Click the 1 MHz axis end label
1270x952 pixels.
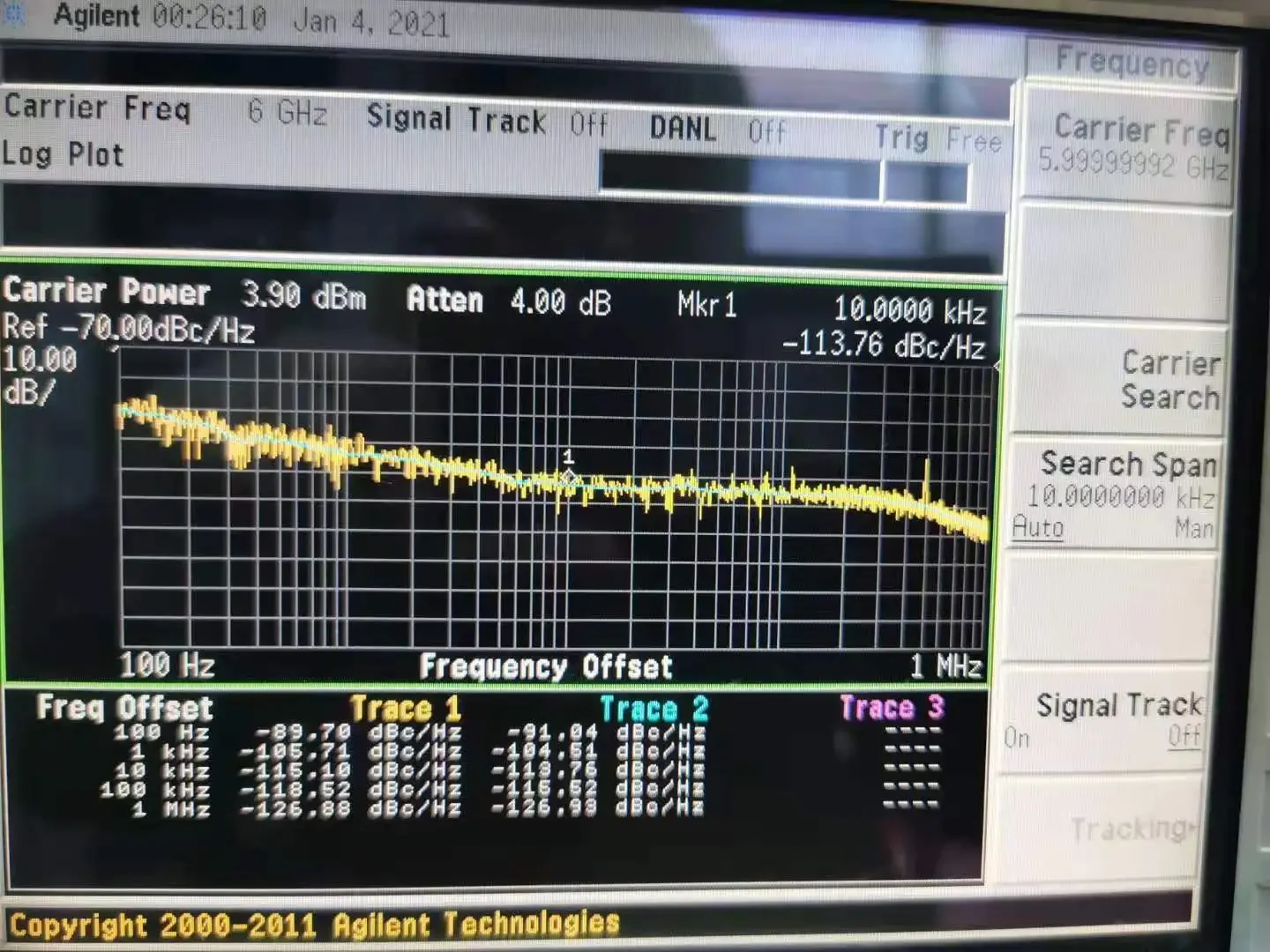point(946,665)
